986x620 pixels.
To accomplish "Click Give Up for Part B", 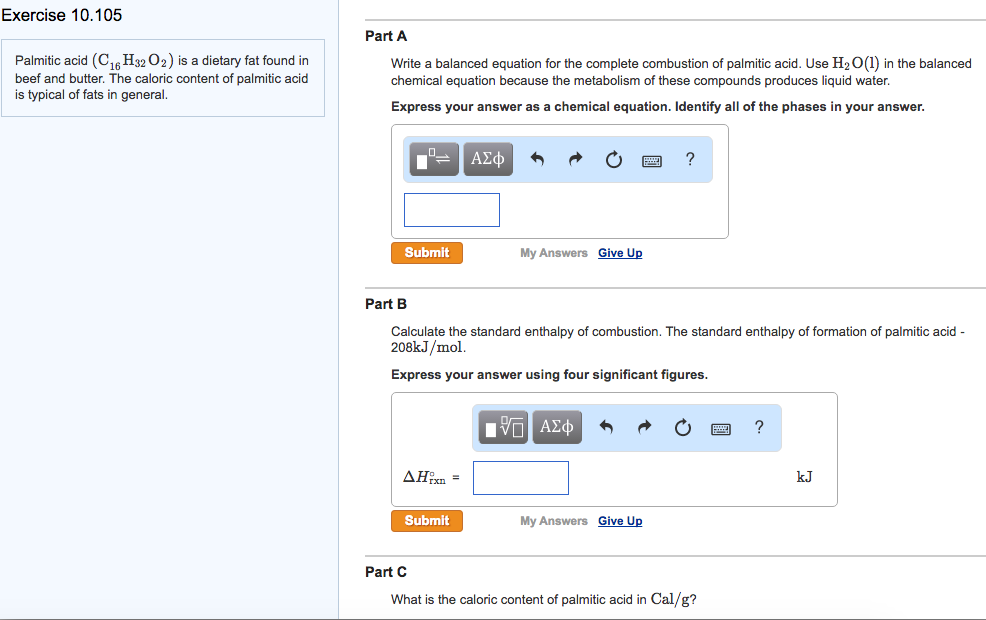I will pos(620,520).
